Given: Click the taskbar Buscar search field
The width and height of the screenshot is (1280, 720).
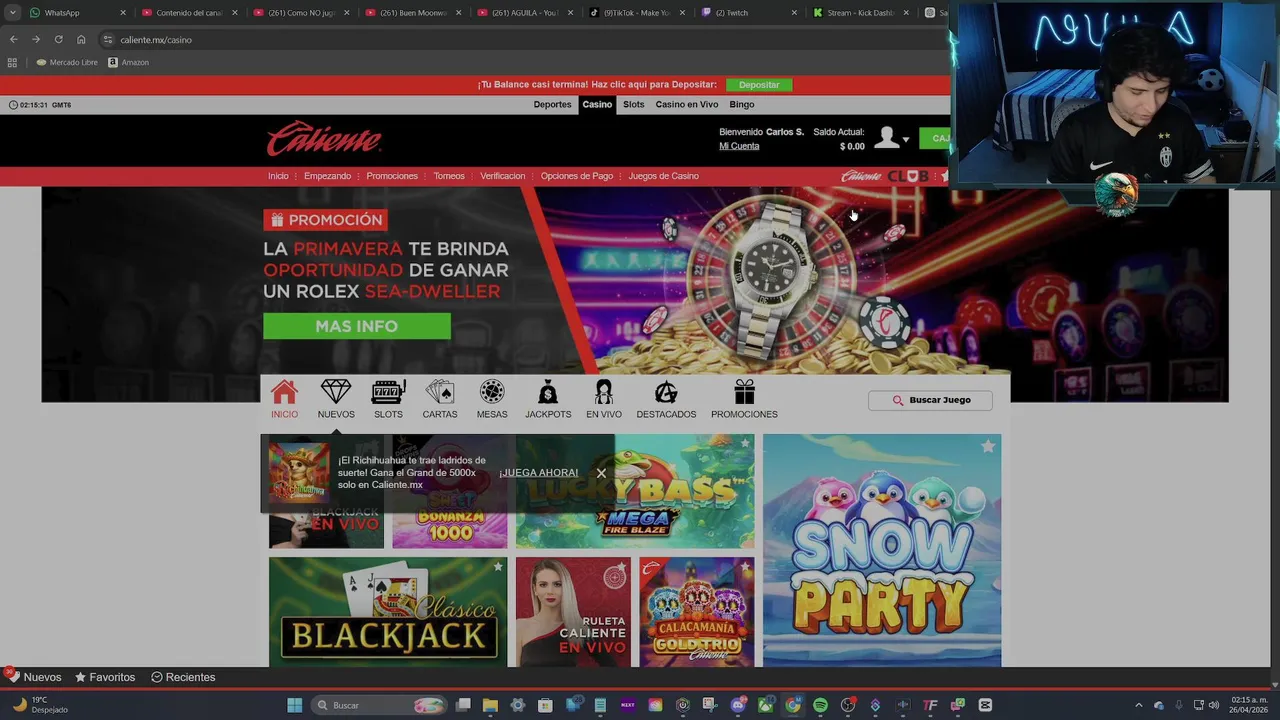Looking at the screenshot, I should [380, 705].
